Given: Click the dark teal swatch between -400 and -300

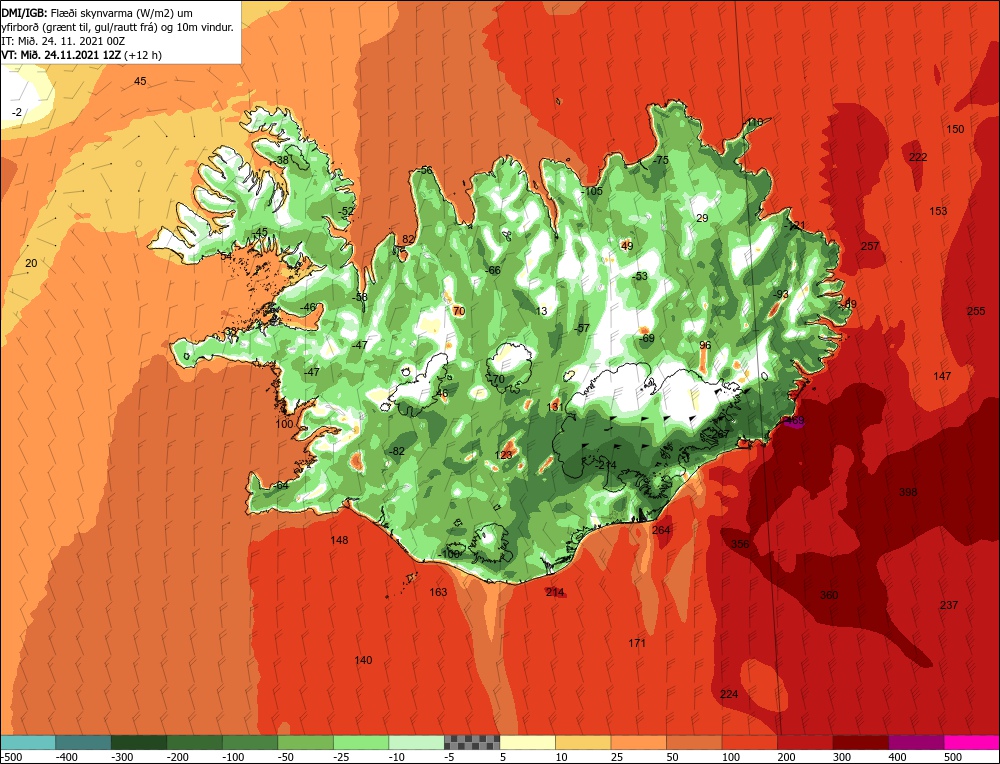Looking at the screenshot, I should pyautogui.click(x=84, y=742).
